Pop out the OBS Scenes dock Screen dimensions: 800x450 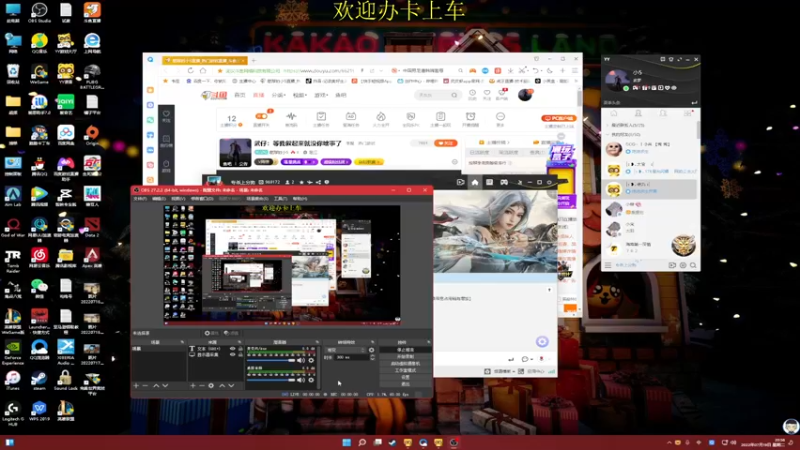(182, 342)
